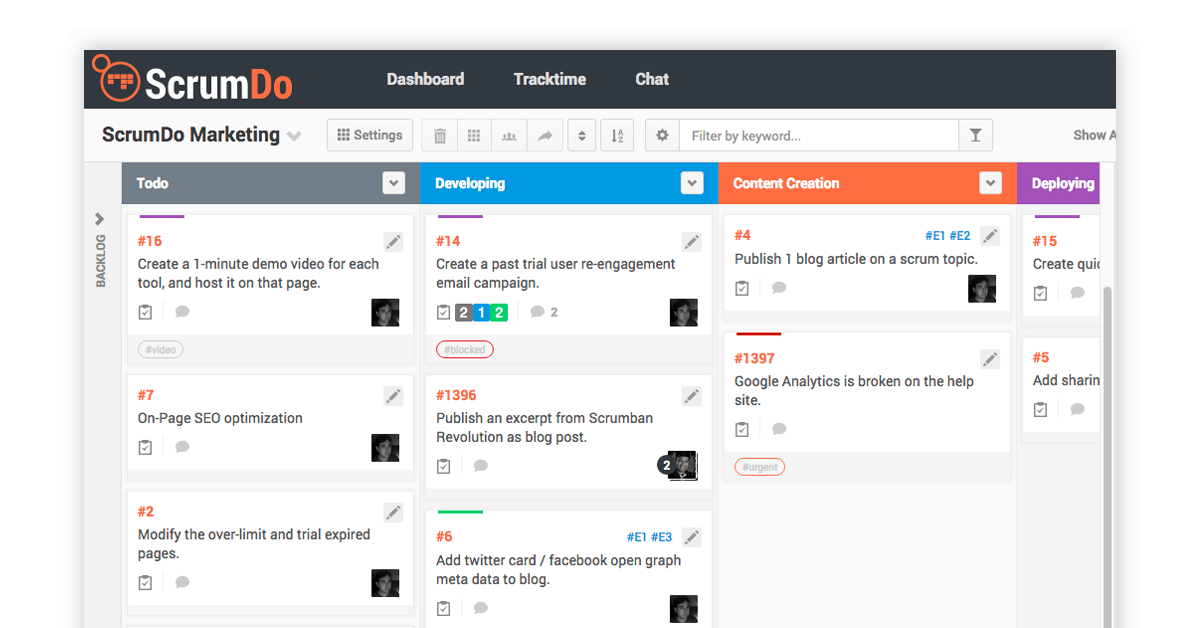This screenshot has width=1200, height=628.
Task: Edit card #4 with pencil icon
Action: coord(989,236)
